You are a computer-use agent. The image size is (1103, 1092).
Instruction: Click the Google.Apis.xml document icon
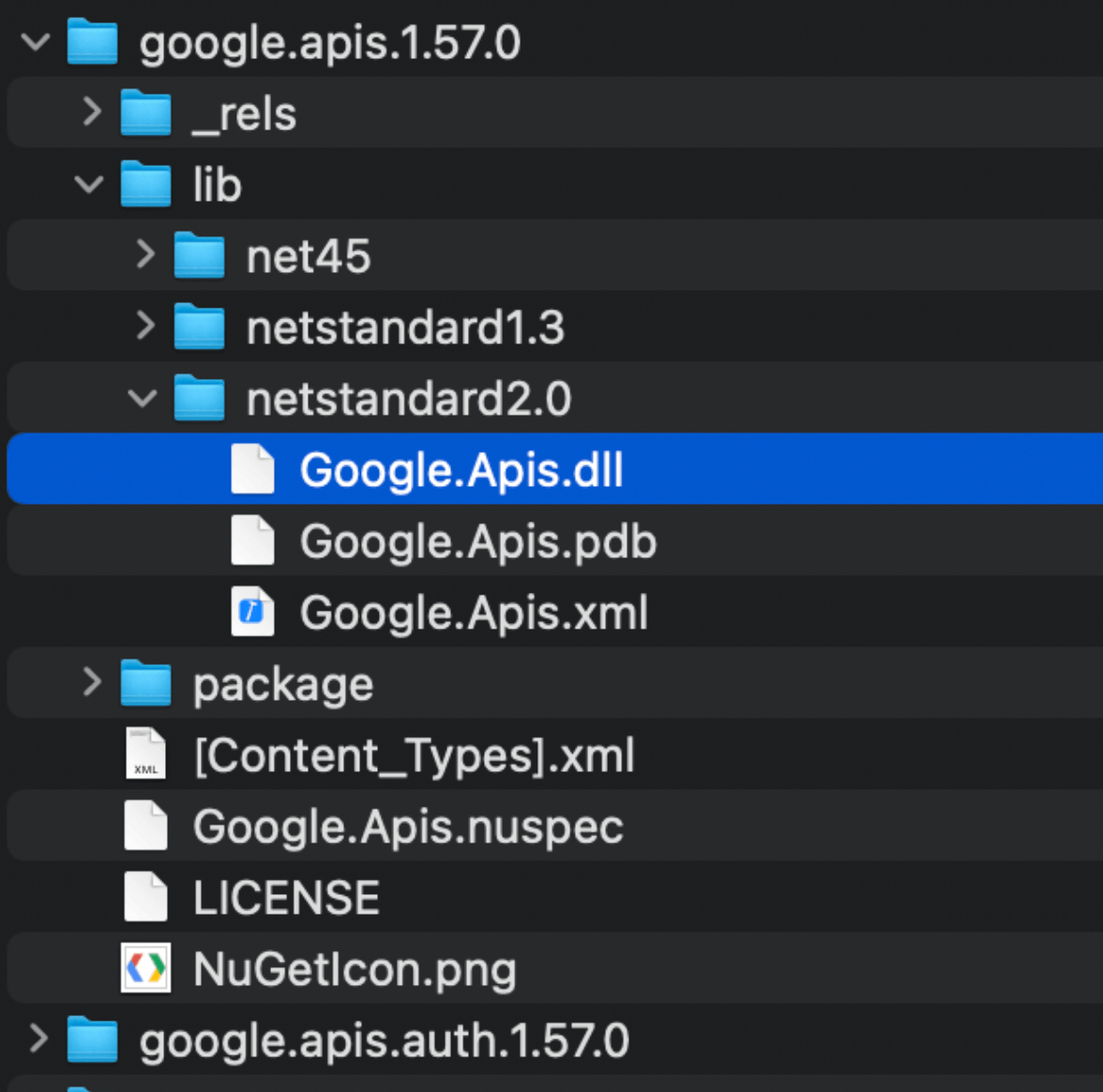252,612
